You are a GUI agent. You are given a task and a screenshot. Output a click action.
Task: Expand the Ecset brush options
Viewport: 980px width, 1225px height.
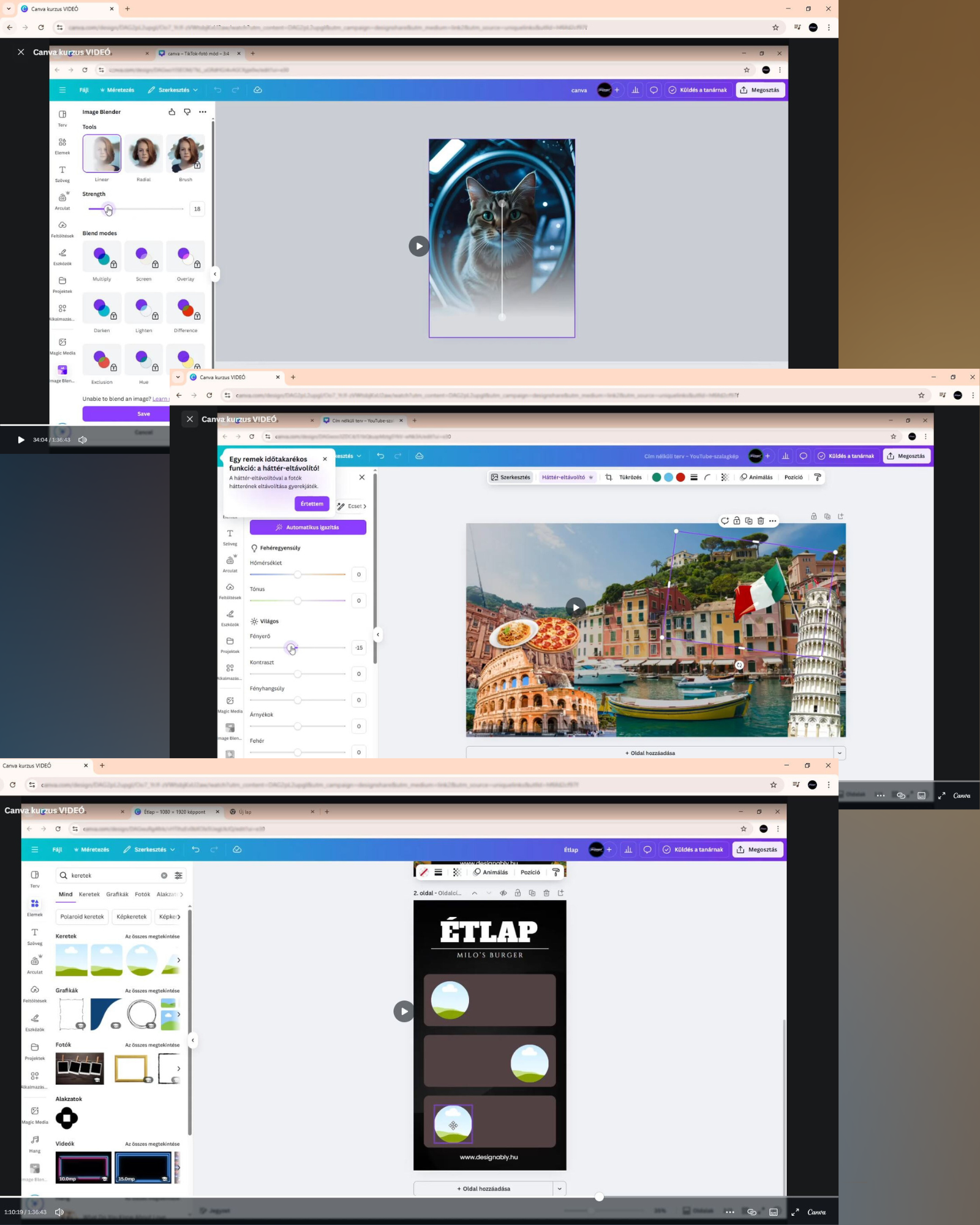pyautogui.click(x=352, y=506)
